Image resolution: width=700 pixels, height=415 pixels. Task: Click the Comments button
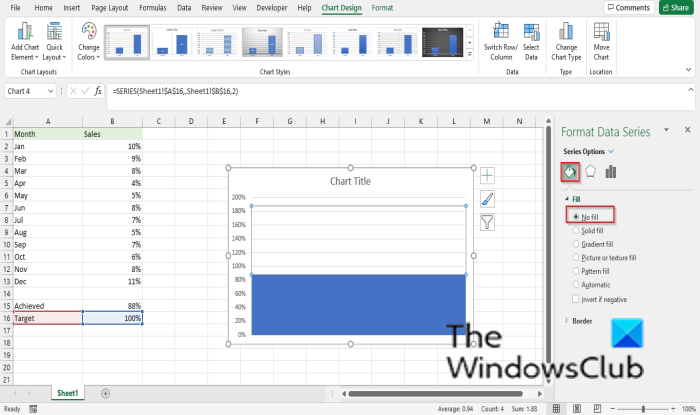(629, 8)
